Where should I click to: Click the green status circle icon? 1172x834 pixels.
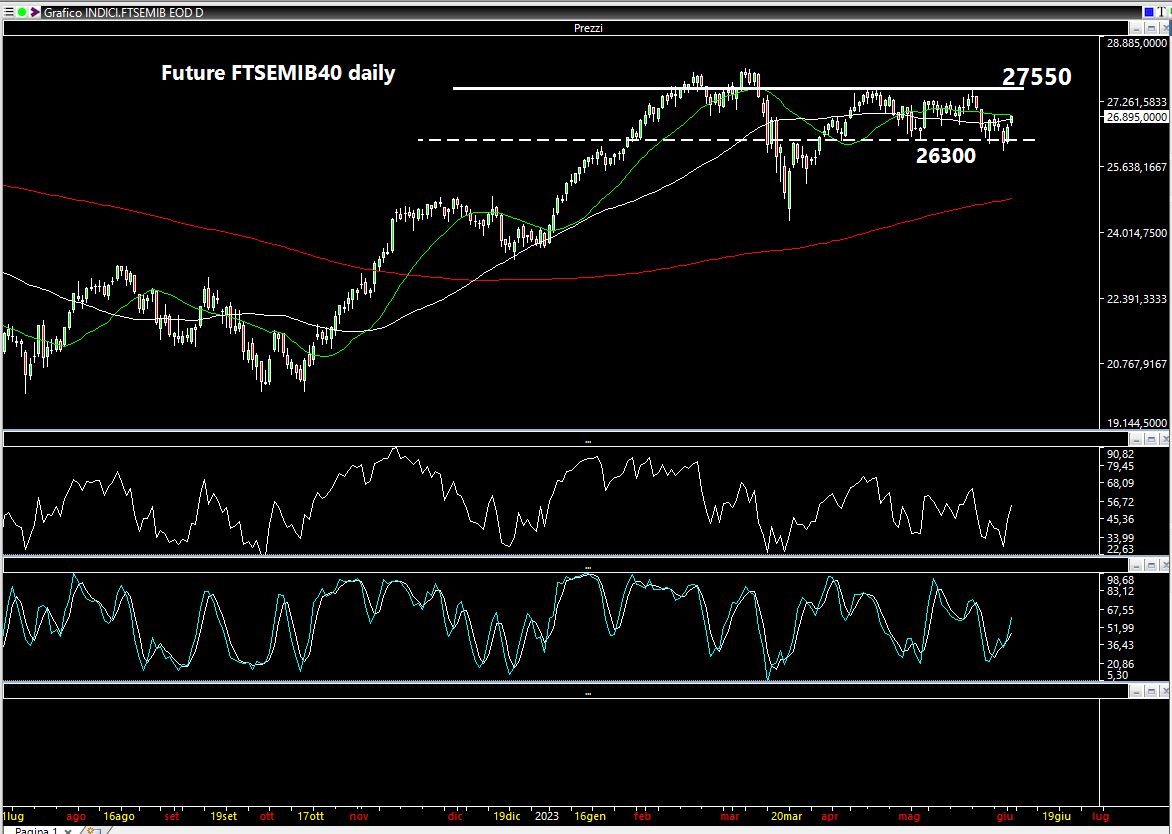point(22,12)
